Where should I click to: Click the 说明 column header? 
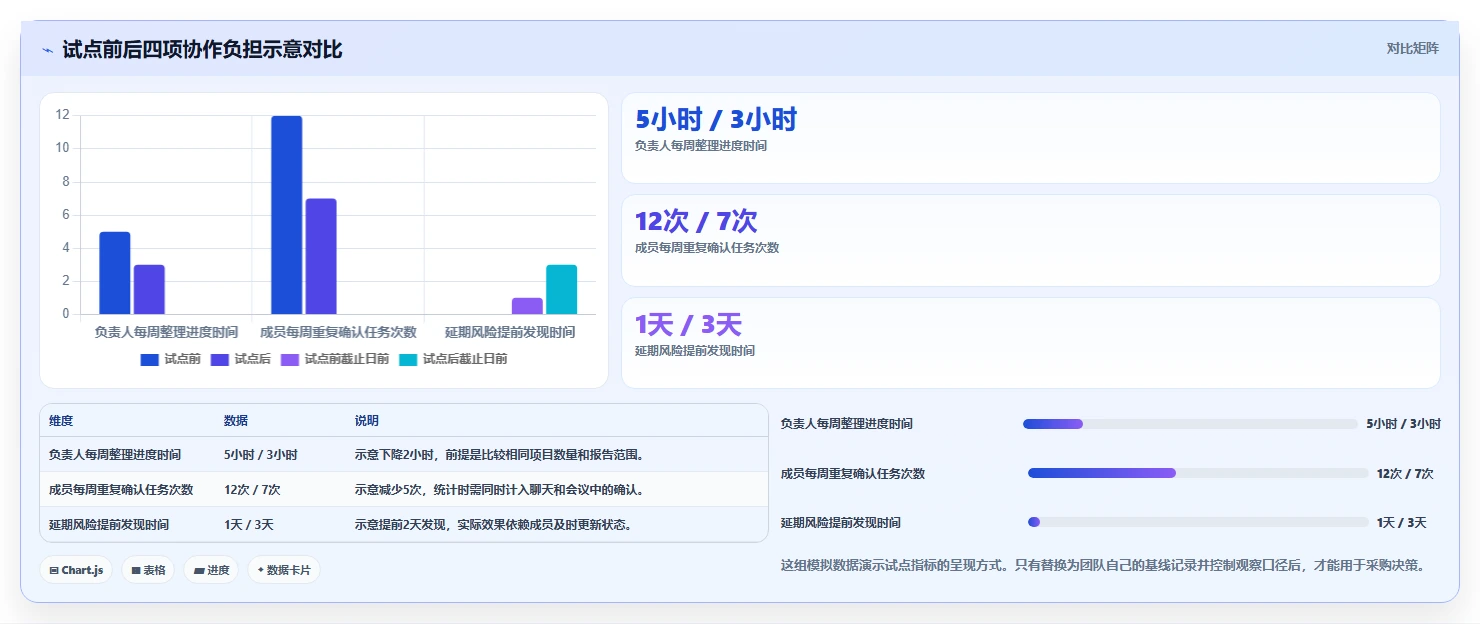pos(367,421)
